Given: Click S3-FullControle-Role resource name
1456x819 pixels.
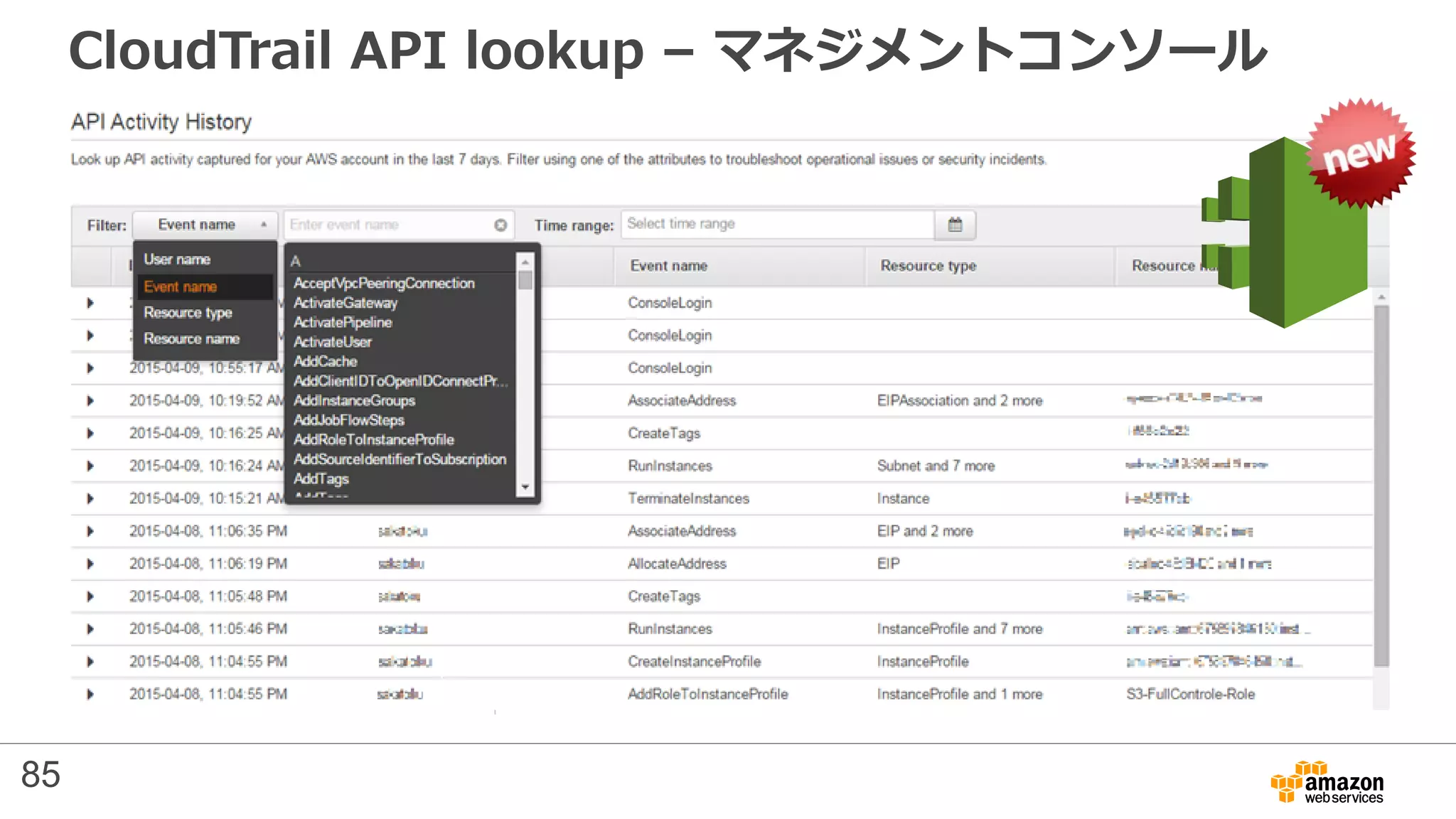Looking at the screenshot, I should (1191, 695).
